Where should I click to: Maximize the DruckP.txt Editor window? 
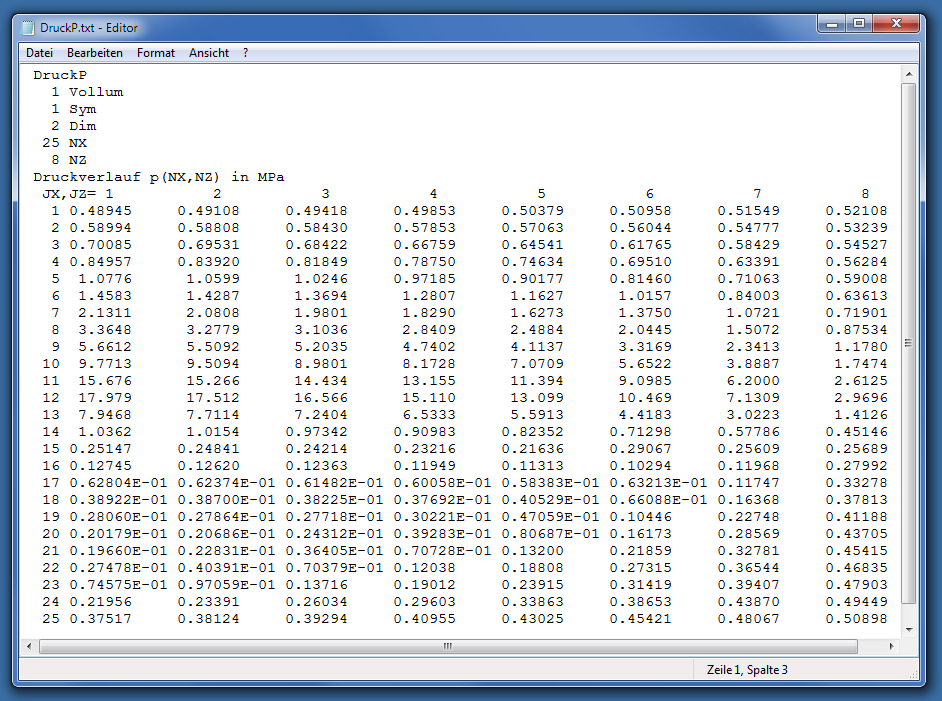click(x=859, y=24)
